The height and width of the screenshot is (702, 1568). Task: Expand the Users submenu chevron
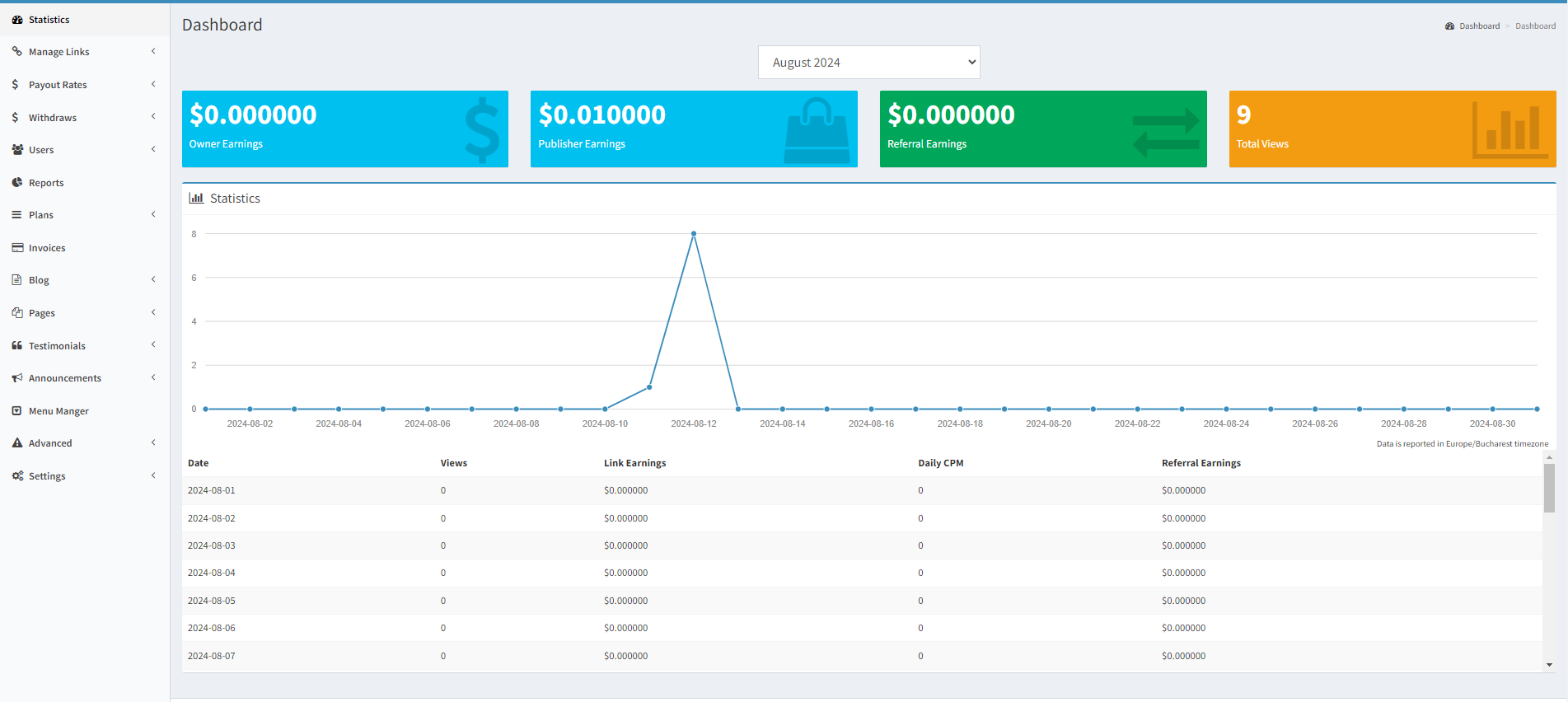(x=153, y=149)
